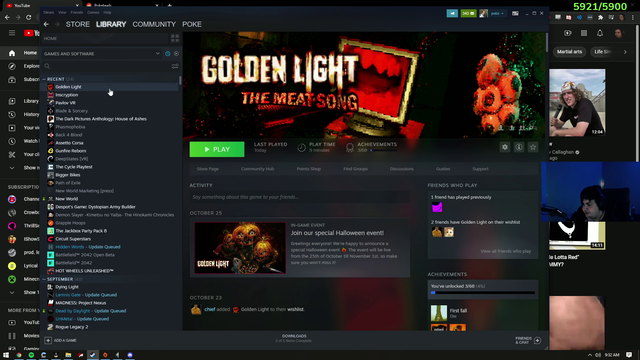Open the COMMUNITY section in Steam

[154, 24]
